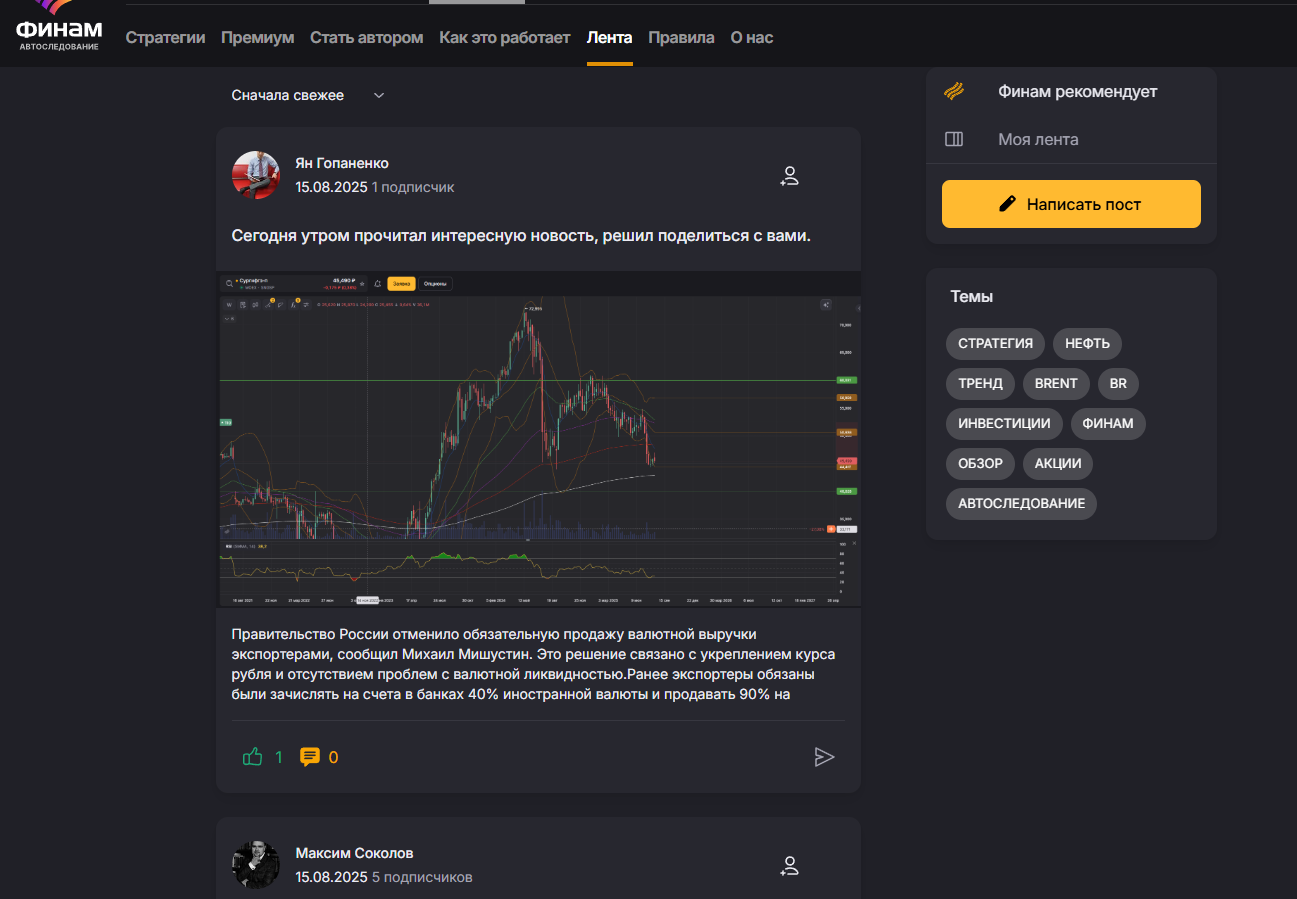Filter by the ОБЗОР topic tag
This screenshot has width=1297, height=899.
click(980, 464)
